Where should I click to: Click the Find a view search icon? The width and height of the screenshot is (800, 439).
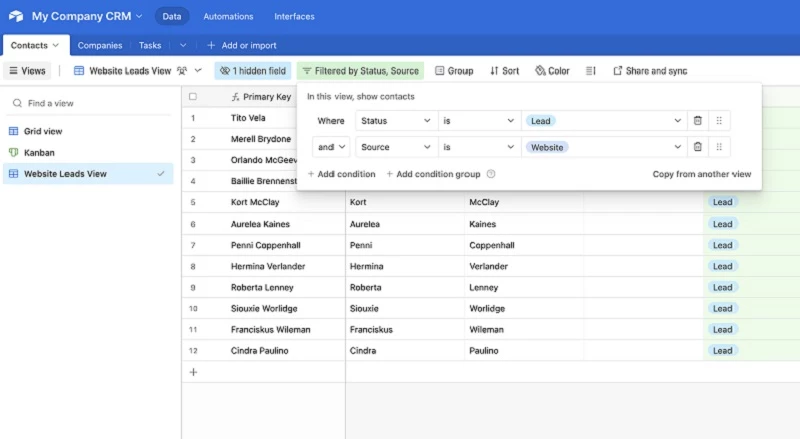(17, 103)
